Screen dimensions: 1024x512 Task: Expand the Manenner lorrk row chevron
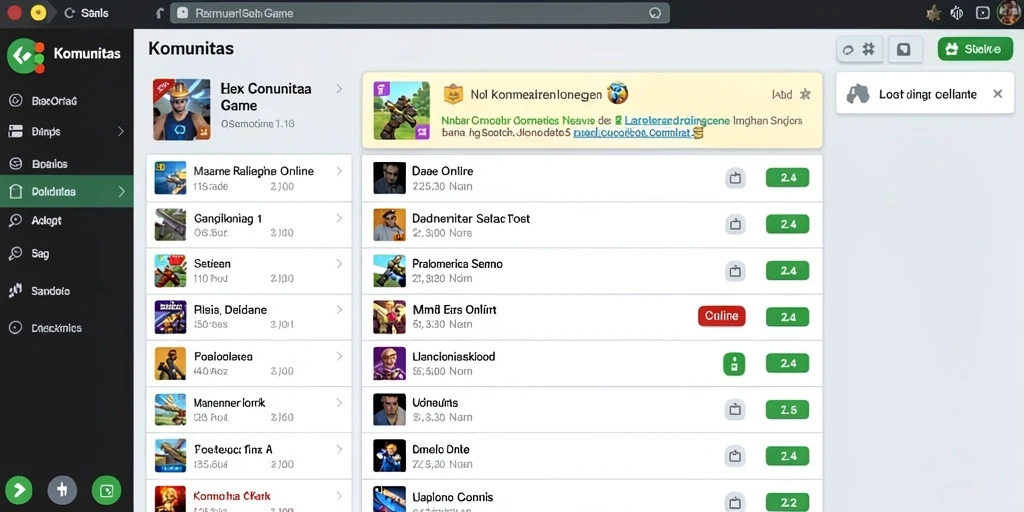point(339,403)
